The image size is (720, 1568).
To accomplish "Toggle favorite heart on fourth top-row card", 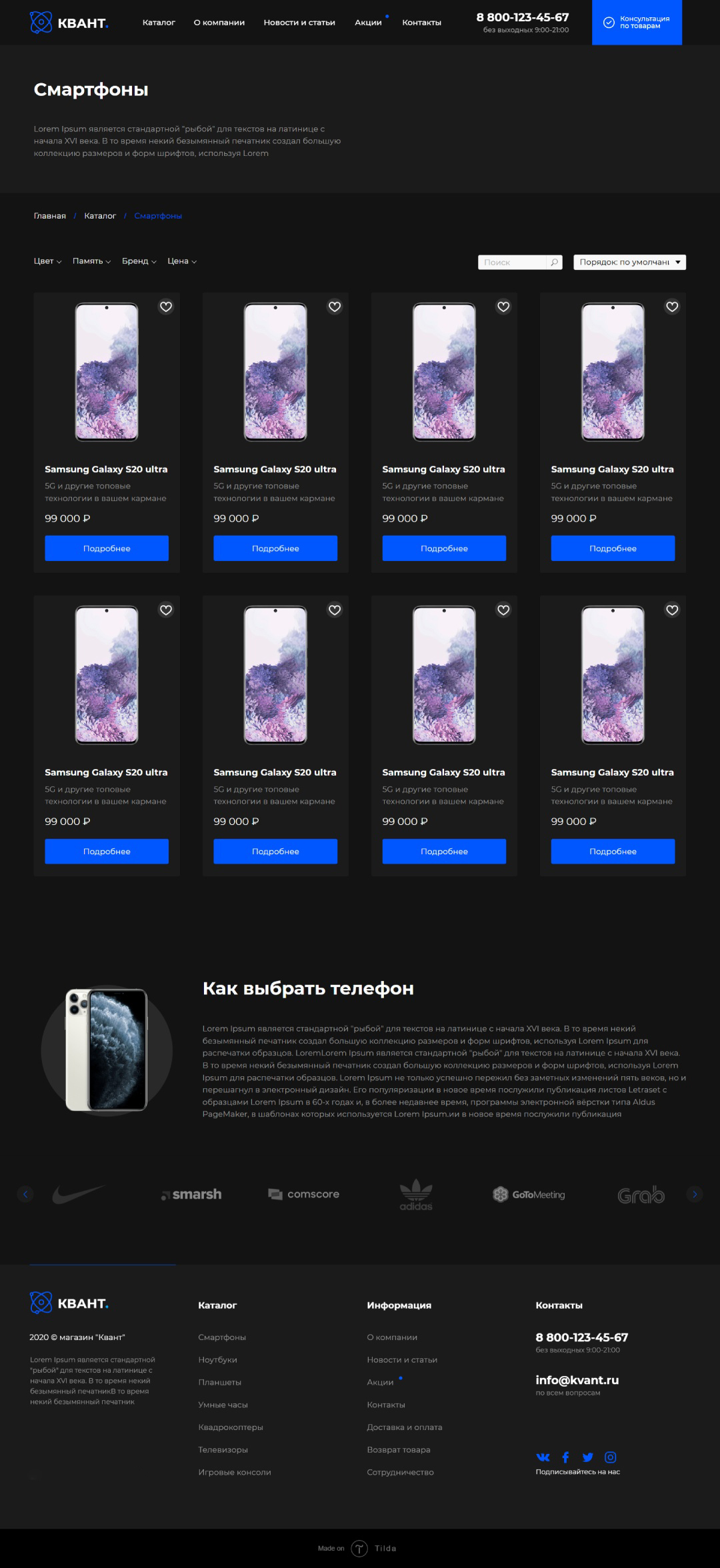I will click(x=672, y=307).
